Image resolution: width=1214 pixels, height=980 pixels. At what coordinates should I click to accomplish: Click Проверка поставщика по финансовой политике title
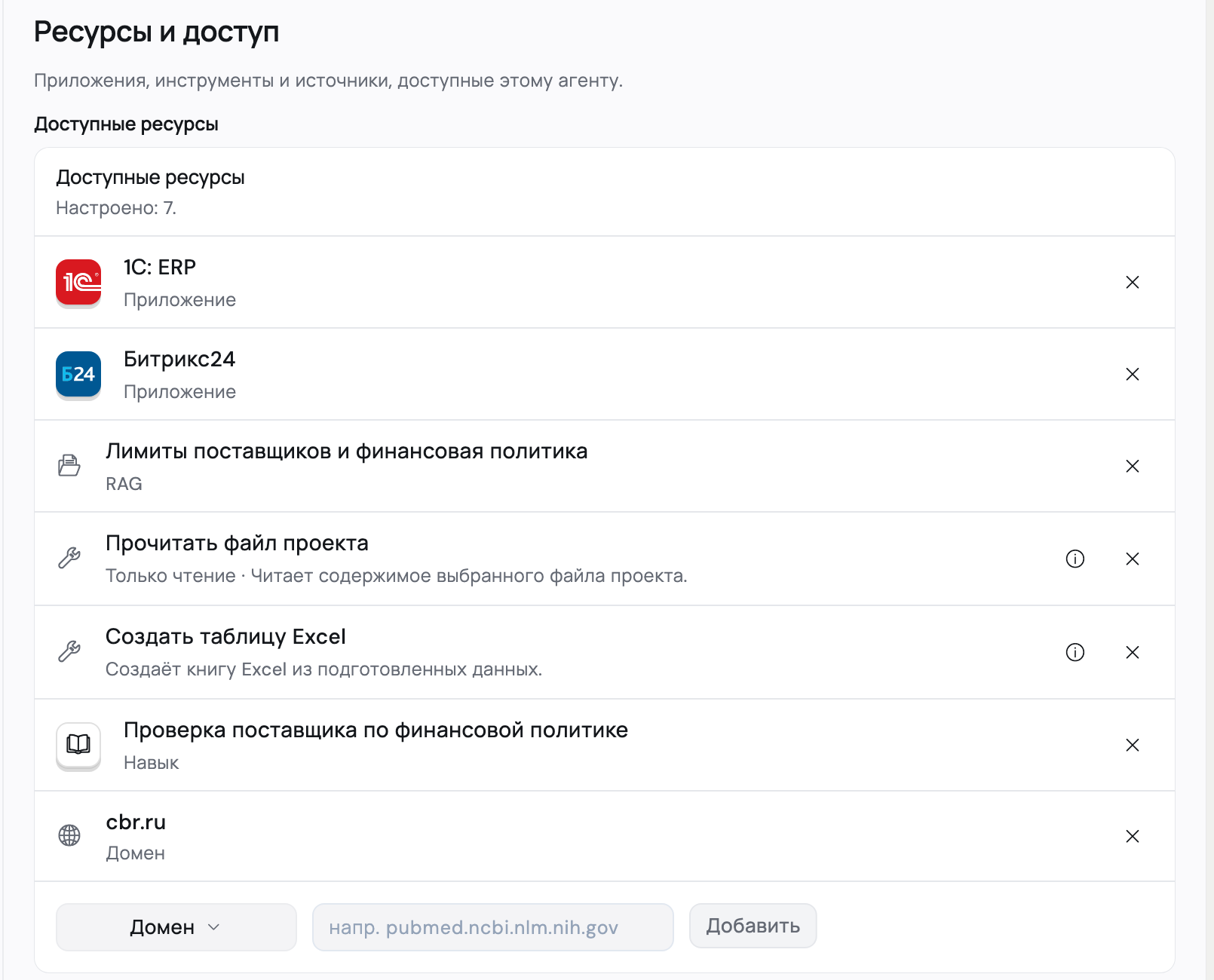(376, 730)
